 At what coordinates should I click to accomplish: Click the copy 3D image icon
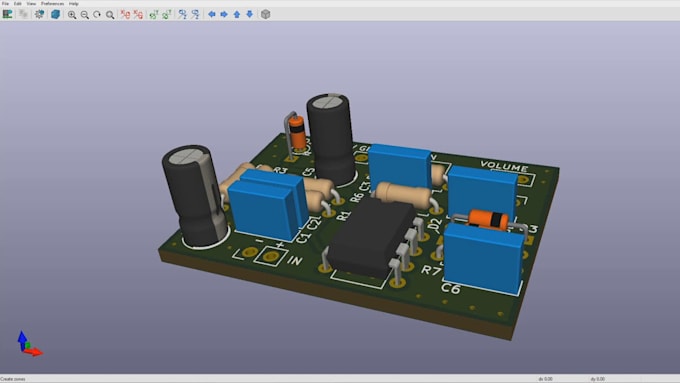pos(23,14)
